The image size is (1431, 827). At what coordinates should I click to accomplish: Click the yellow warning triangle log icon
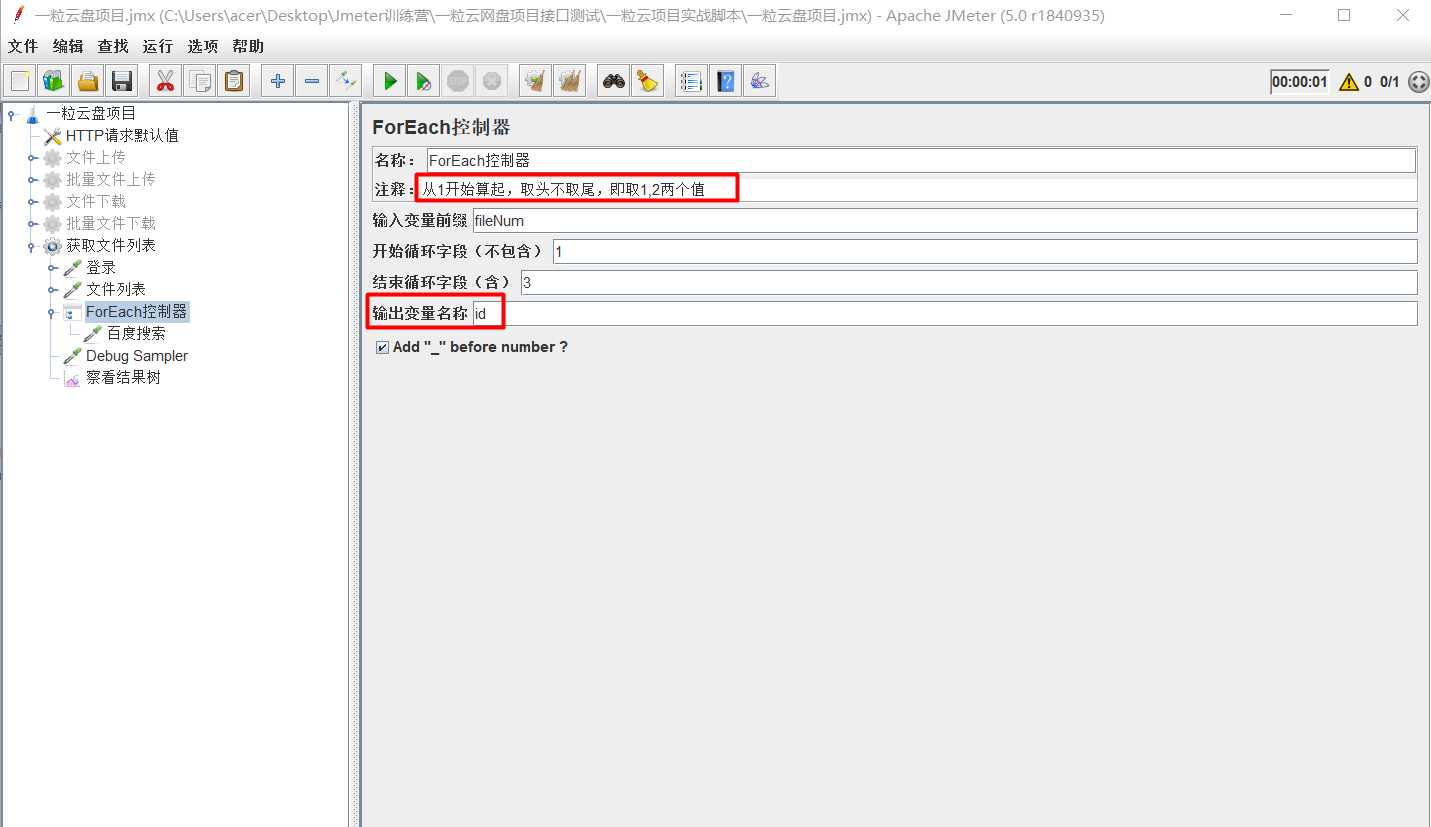(1348, 82)
